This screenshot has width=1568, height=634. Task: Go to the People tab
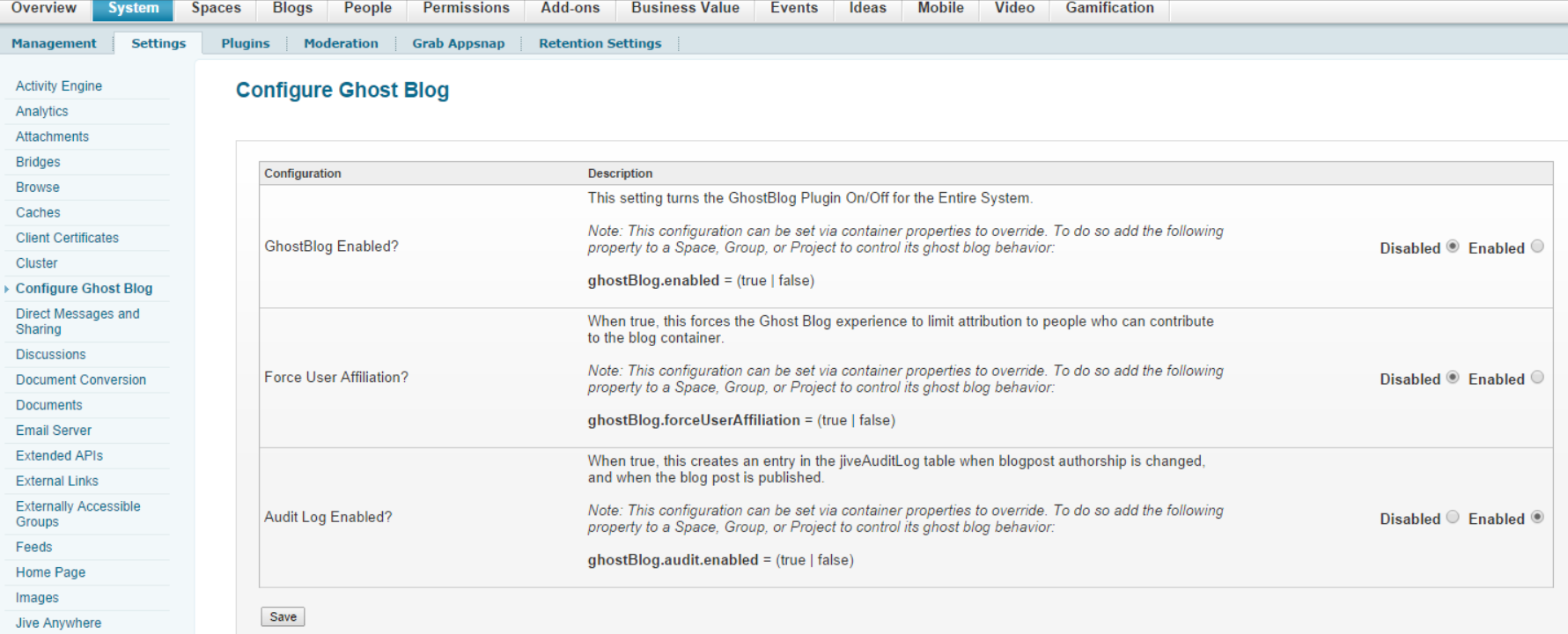[x=368, y=9]
